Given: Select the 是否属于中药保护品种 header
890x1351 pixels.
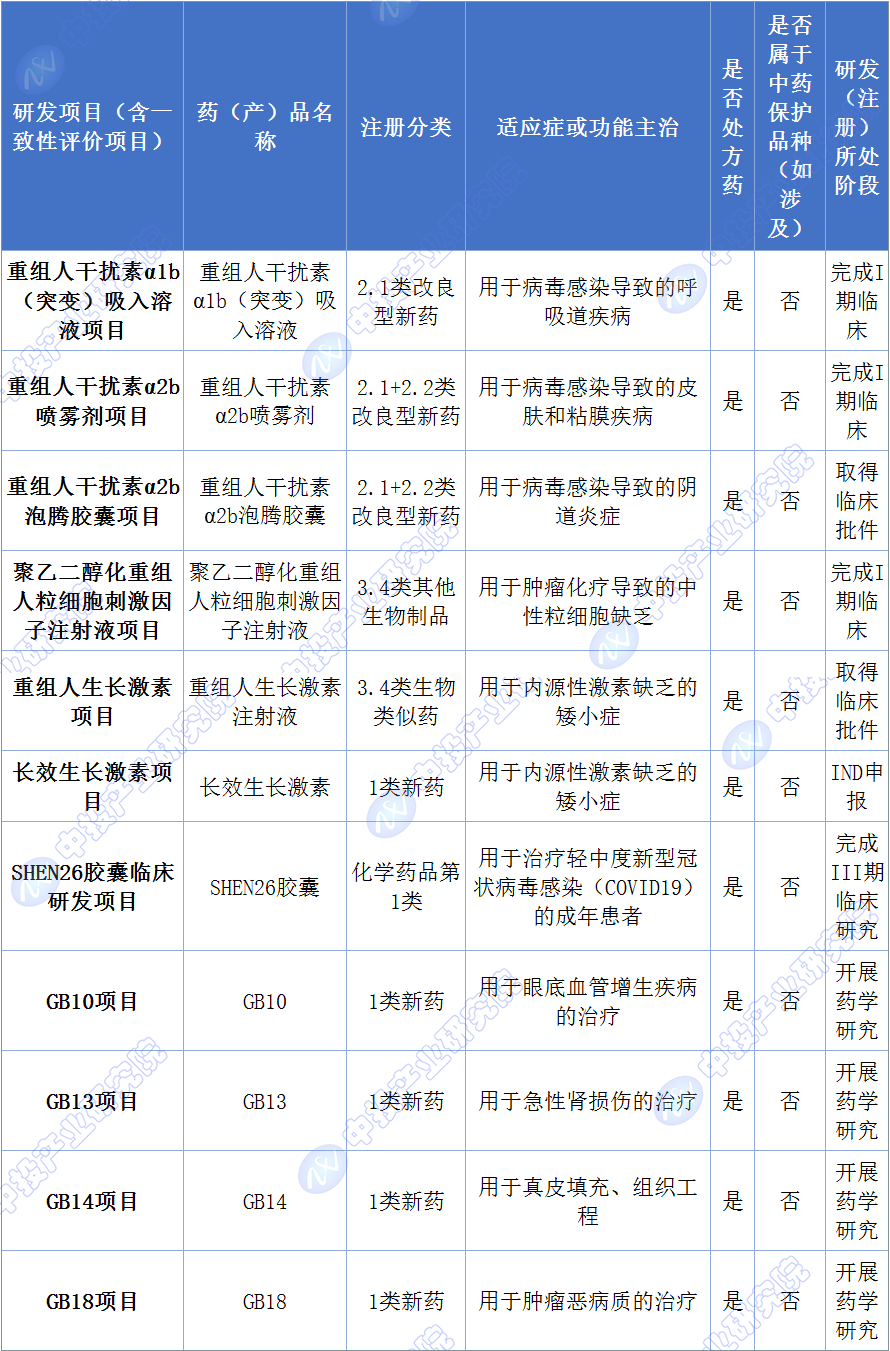Looking at the screenshot, I should (x=790, y=127).
